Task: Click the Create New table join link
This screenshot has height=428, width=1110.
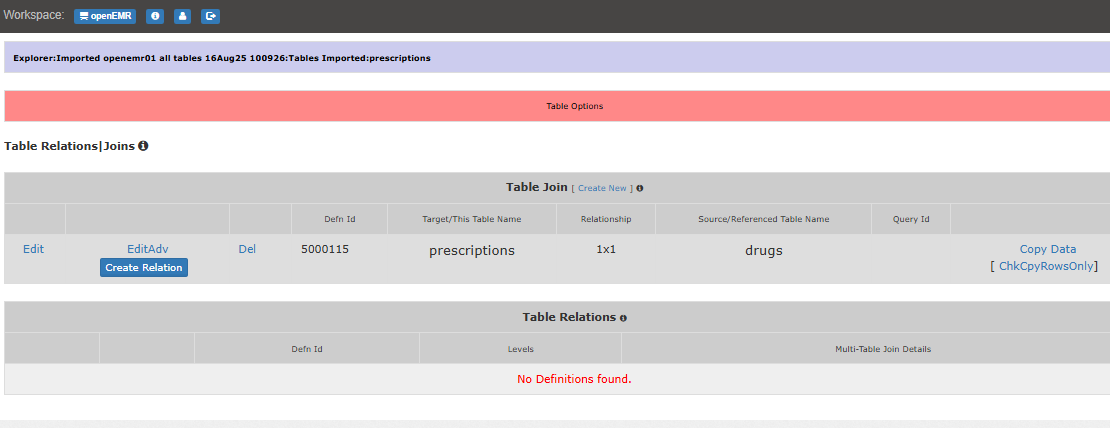Action: 602,188
